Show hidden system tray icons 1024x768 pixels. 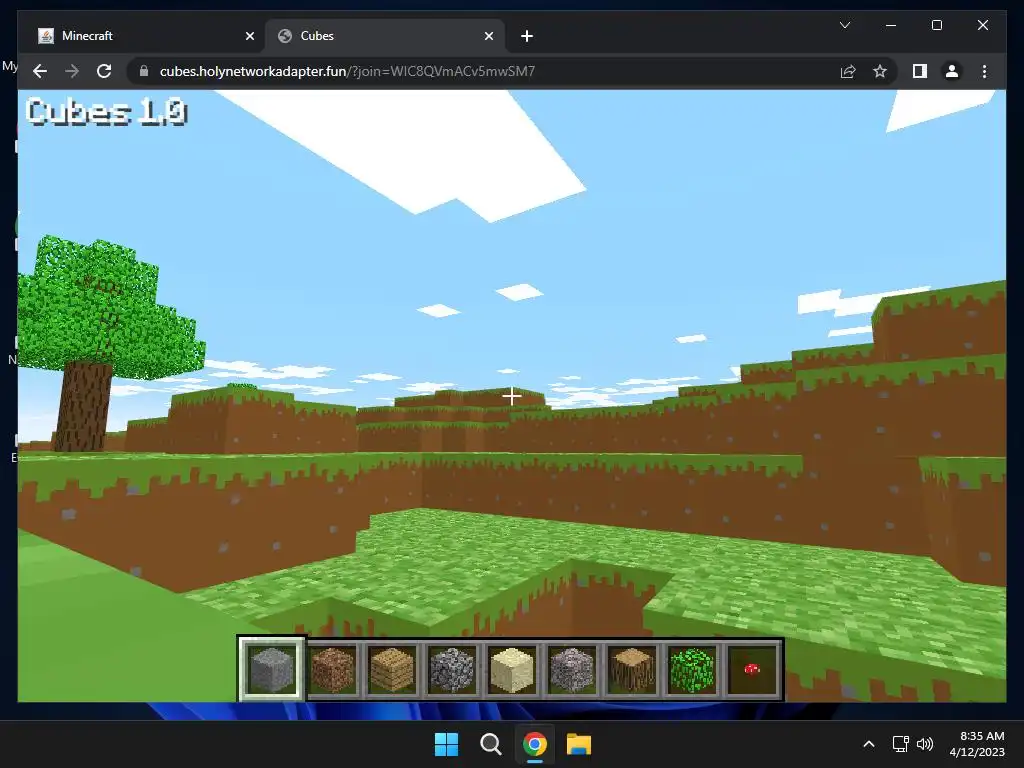pos(869,744)
